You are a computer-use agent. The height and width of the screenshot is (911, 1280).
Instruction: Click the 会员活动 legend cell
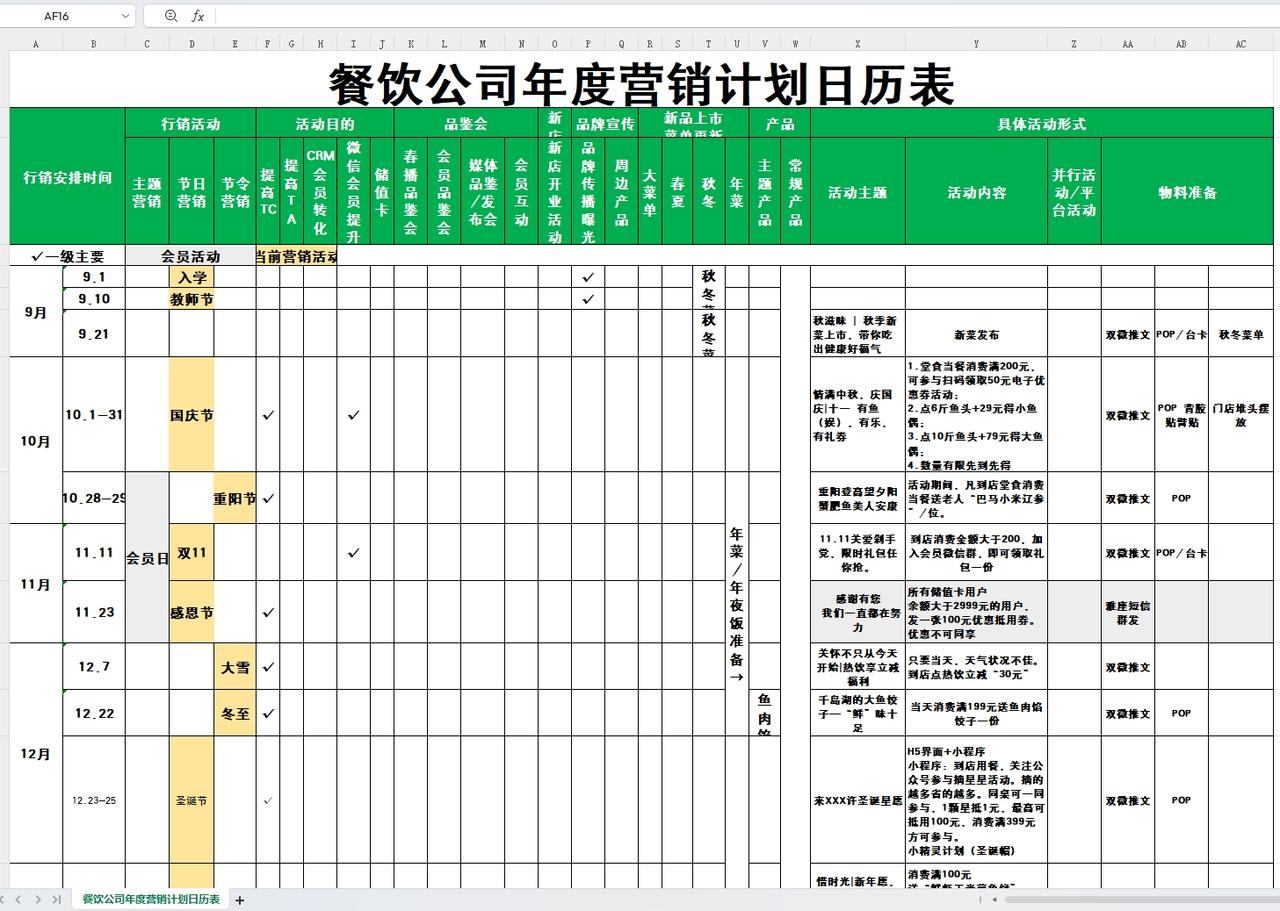[x=190, y=255]
